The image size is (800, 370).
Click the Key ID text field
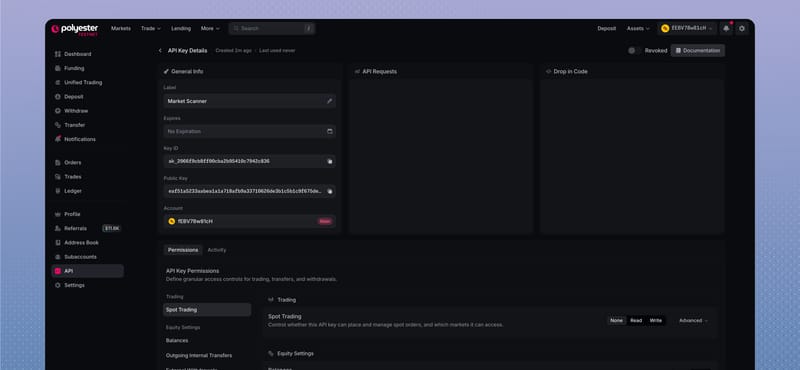(x=249, y=161)
